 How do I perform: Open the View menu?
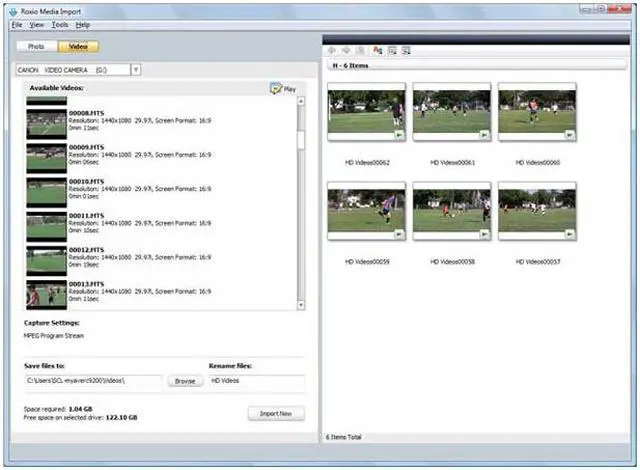click(x=37, y=24)
